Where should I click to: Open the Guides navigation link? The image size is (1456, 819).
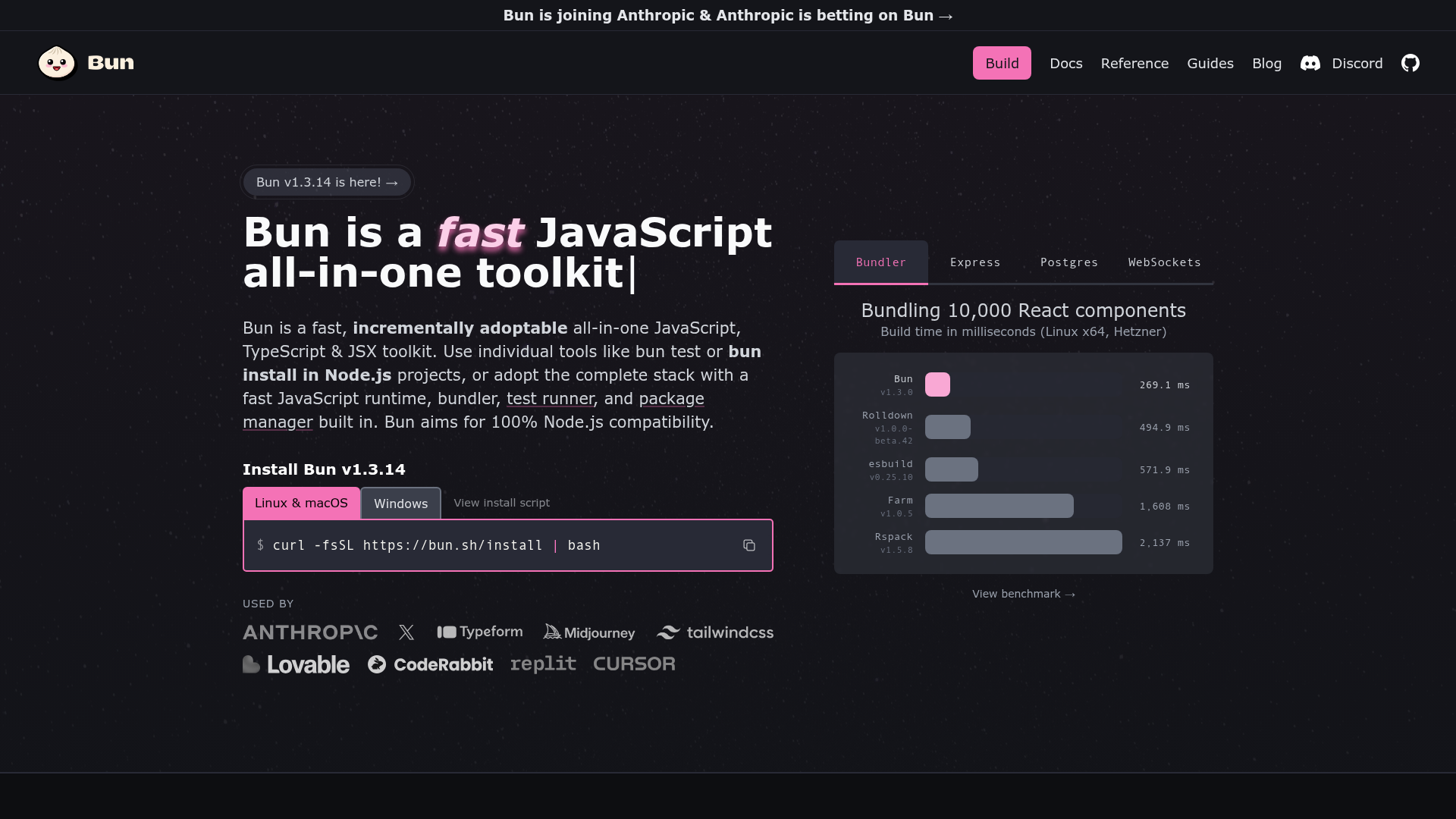[1210, 63]
